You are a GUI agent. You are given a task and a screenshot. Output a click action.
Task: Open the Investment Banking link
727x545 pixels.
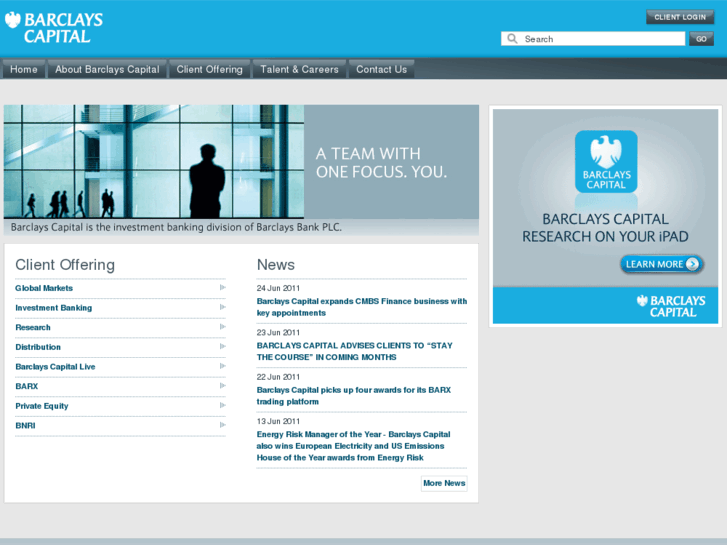coord(54,308)
